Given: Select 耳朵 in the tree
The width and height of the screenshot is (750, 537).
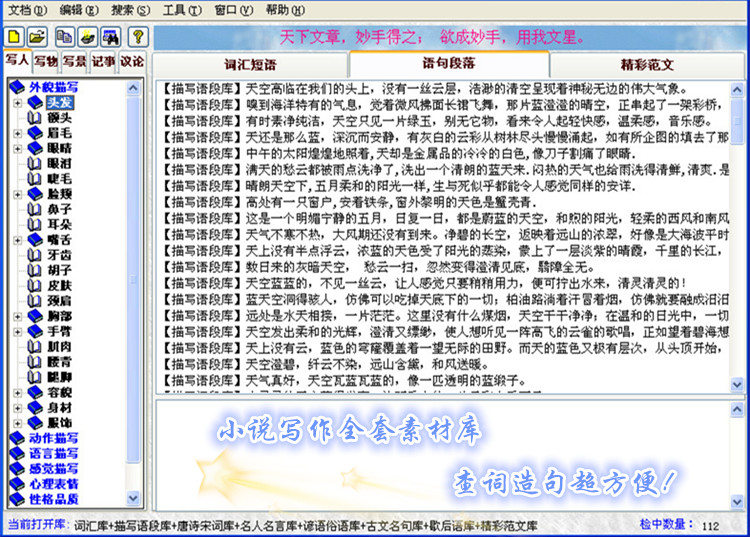Looking at the screenshot, I should pyautogui.click(x=59, y=224).
